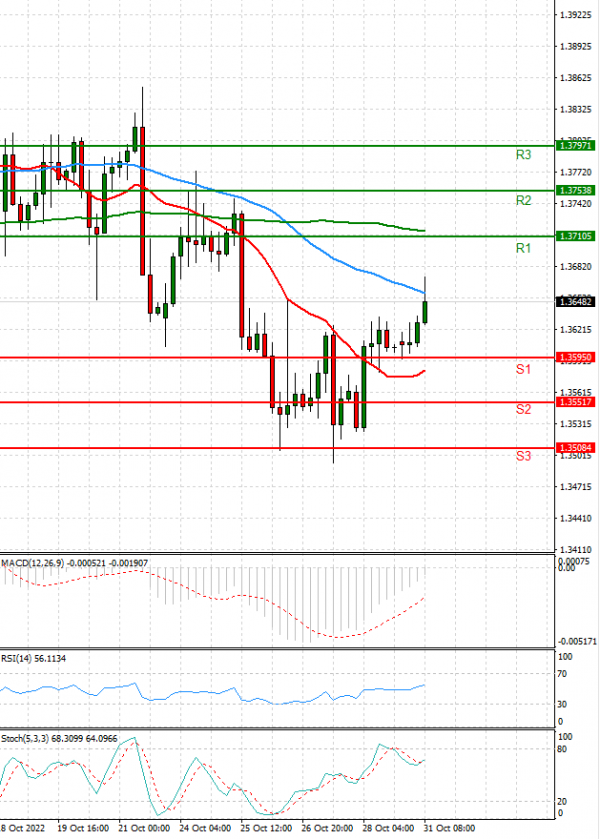
Task: Click the 21 Oct 00:00 time label
Action: pyautogui.click(x=144, y=828)
